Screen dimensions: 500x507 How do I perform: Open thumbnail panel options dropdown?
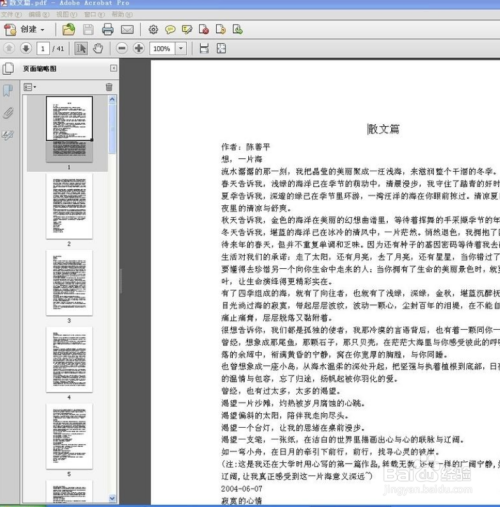click(30, 87)
